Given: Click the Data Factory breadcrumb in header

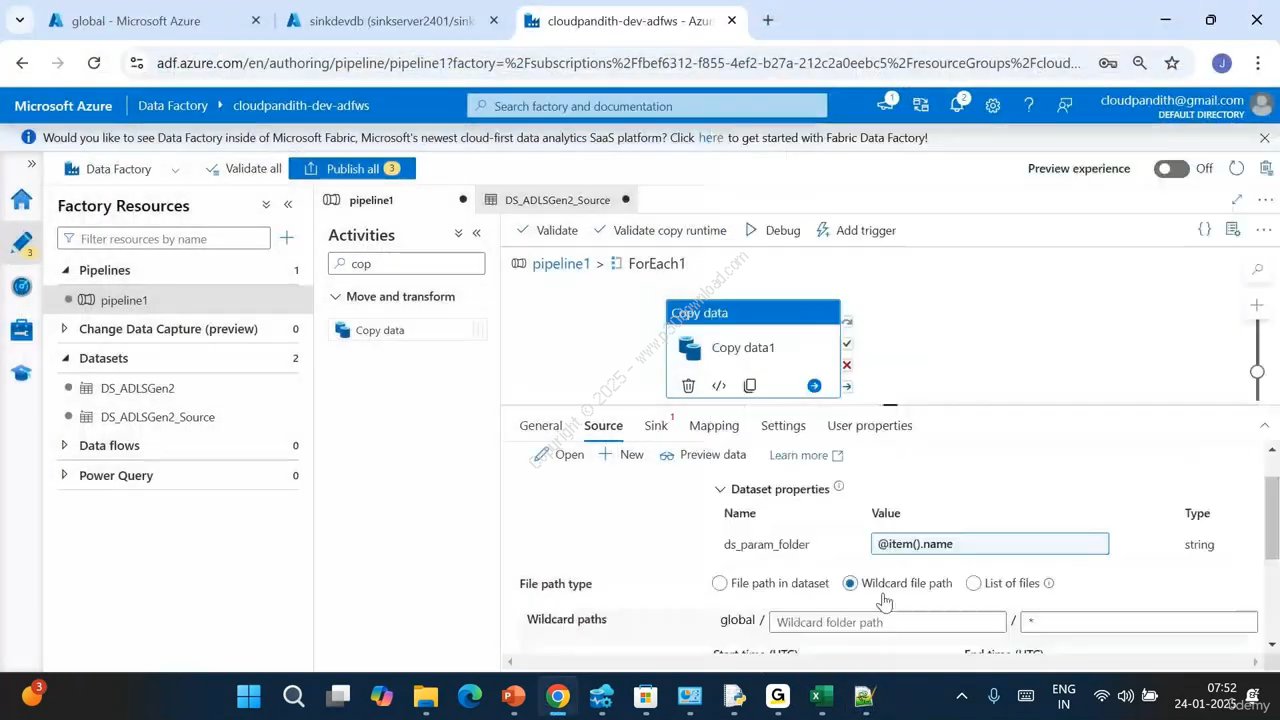Looking at the screenshot, I should tap(173, 105).
